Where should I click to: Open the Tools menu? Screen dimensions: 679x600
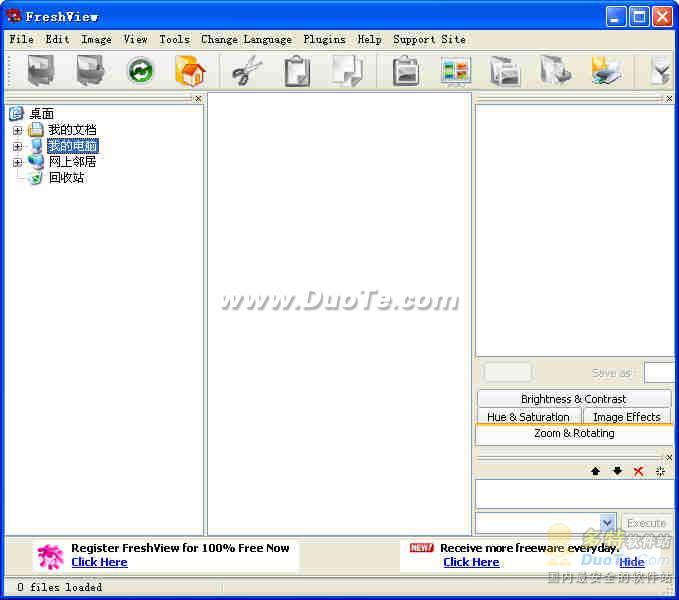coord(175,39)
